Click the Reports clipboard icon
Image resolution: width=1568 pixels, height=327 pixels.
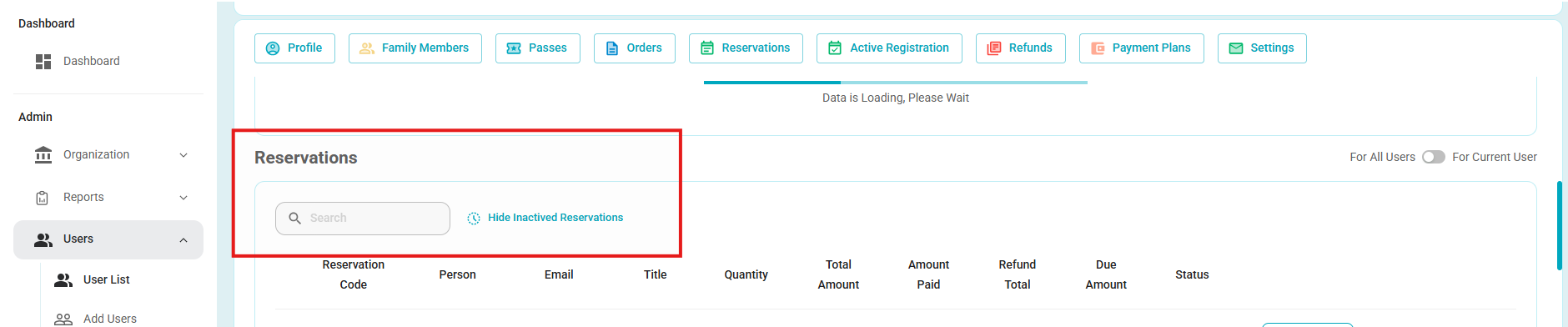(x=43, y=198)
